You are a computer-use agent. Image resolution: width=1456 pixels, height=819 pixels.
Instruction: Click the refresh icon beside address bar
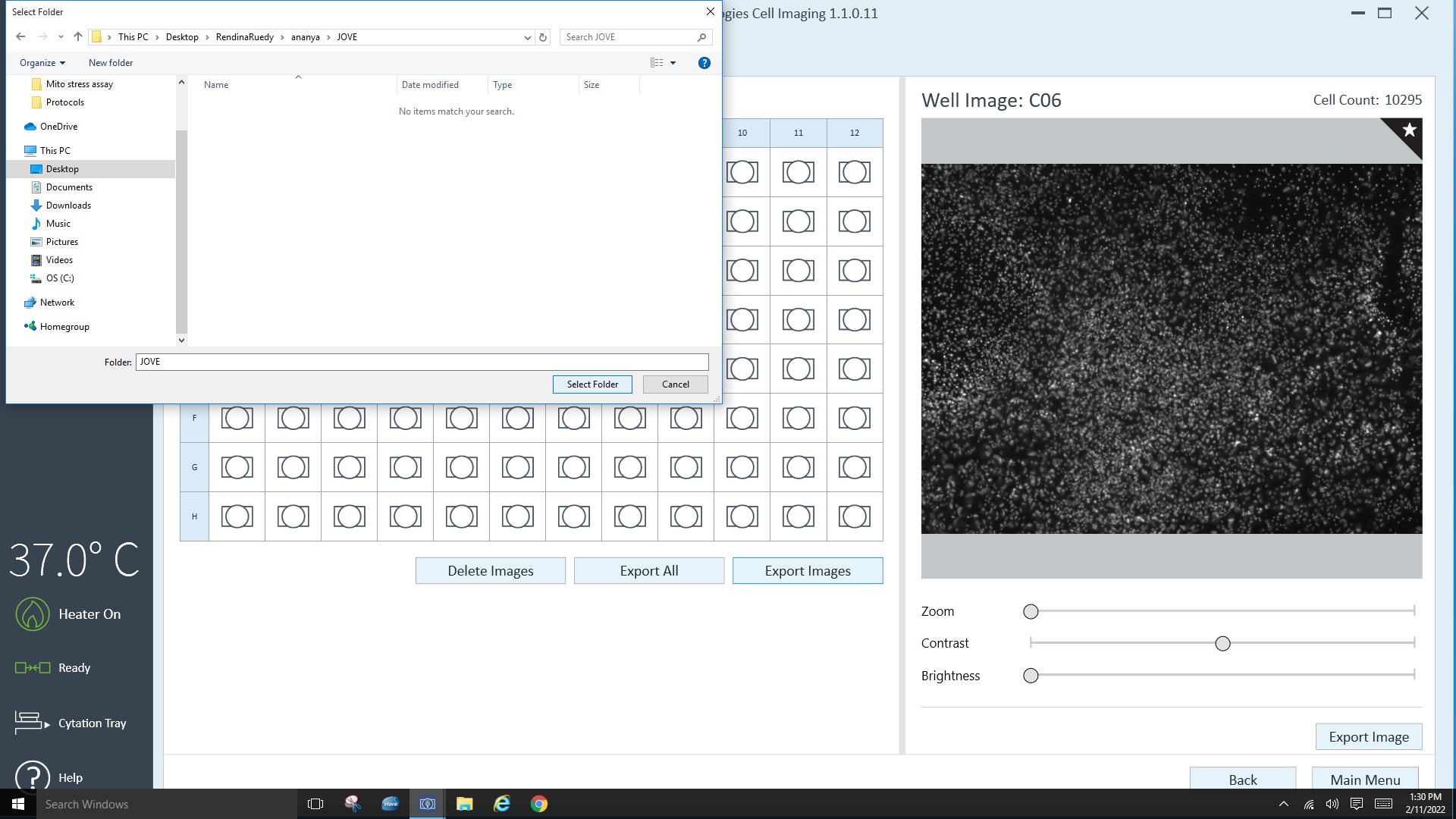[543, 37]
